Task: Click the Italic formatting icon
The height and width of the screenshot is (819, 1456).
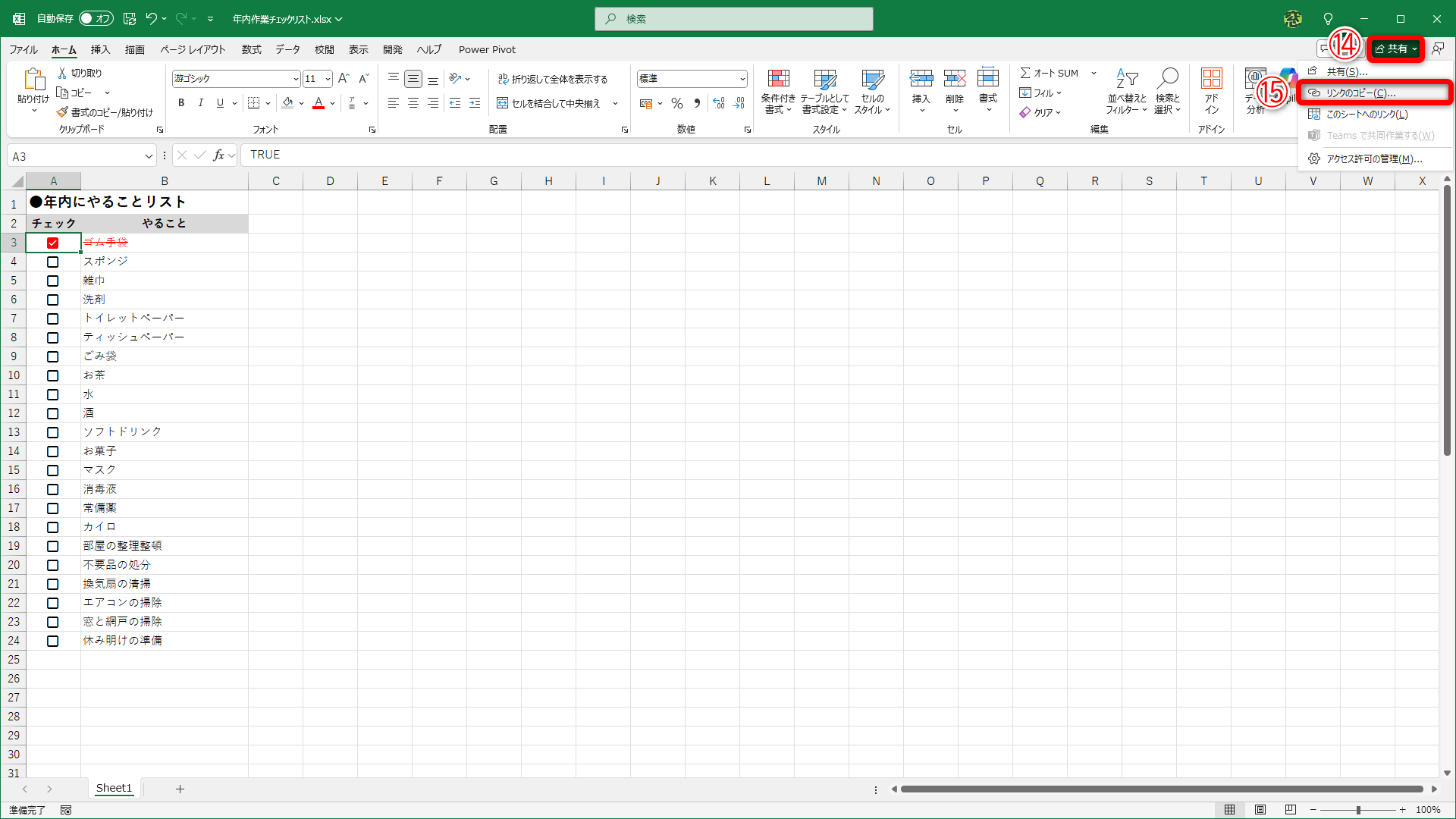Action: tap(201, 103)
